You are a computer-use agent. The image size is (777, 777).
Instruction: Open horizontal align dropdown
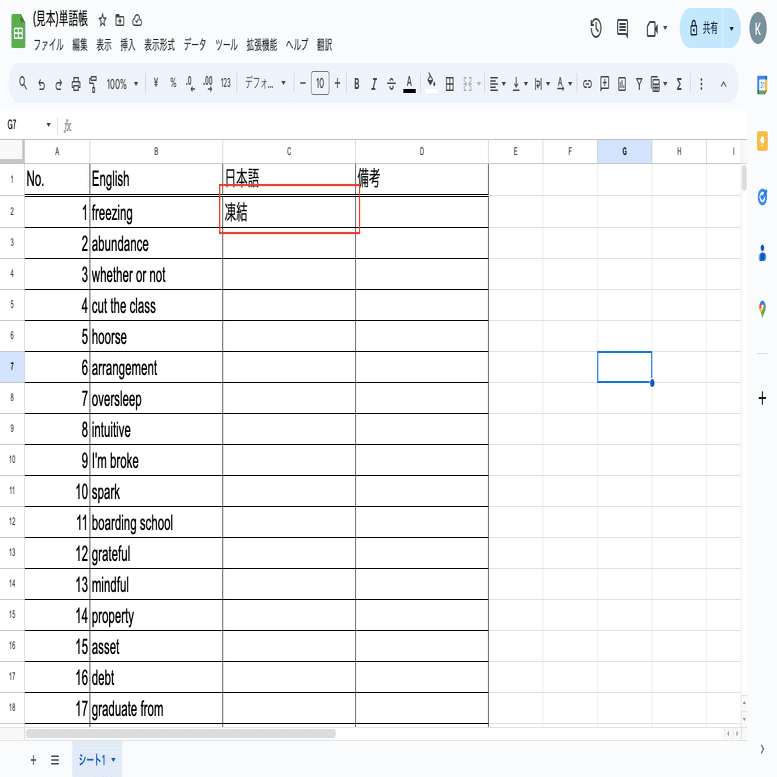pyautogui.click(x=497, y=84)
